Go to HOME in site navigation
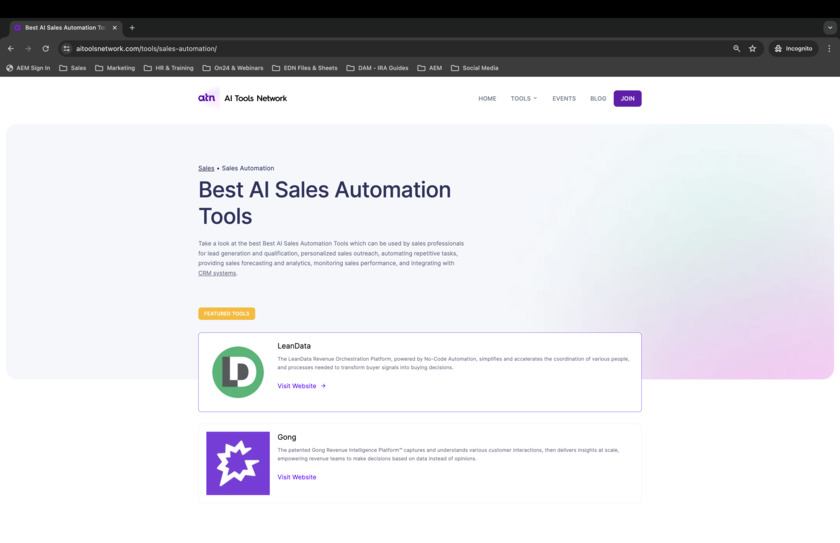Screen dimensions: 840x543 point(487,99)
